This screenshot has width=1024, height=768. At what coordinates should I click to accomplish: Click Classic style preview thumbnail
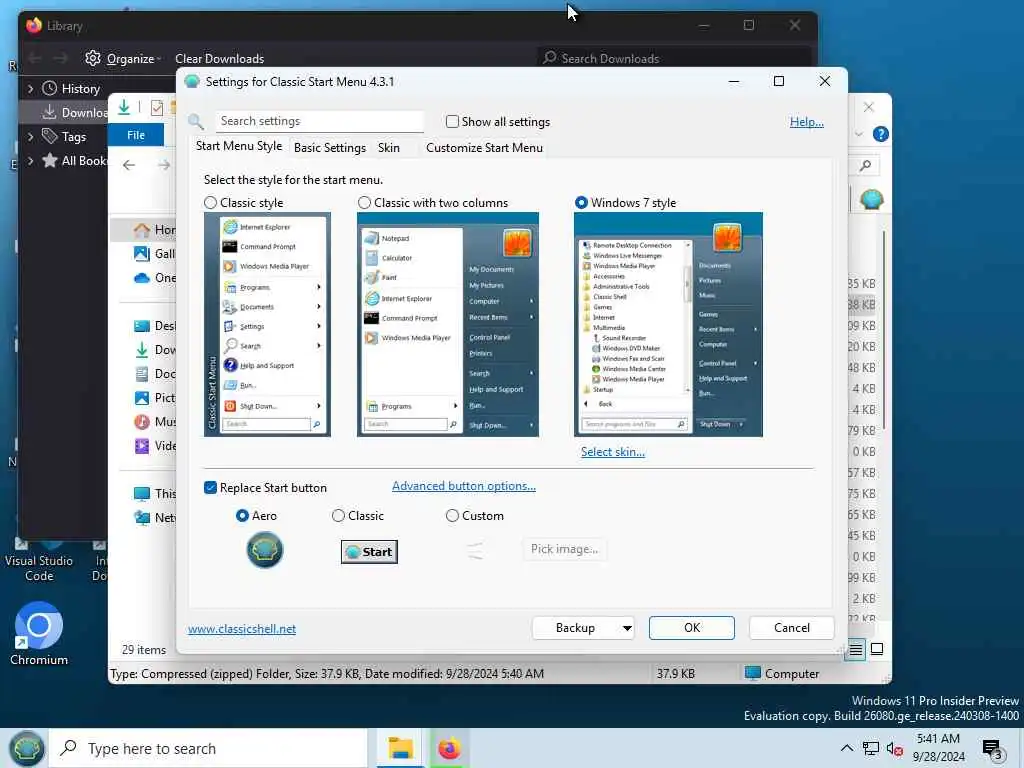[x=267, y=325]
